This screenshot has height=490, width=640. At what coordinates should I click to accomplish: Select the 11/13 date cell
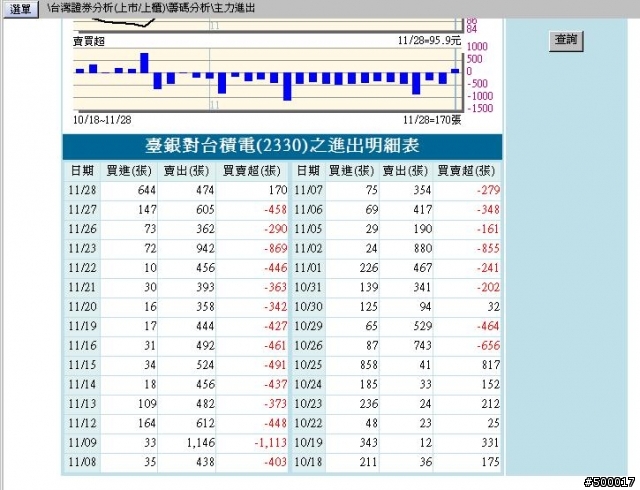click(82, 404)
